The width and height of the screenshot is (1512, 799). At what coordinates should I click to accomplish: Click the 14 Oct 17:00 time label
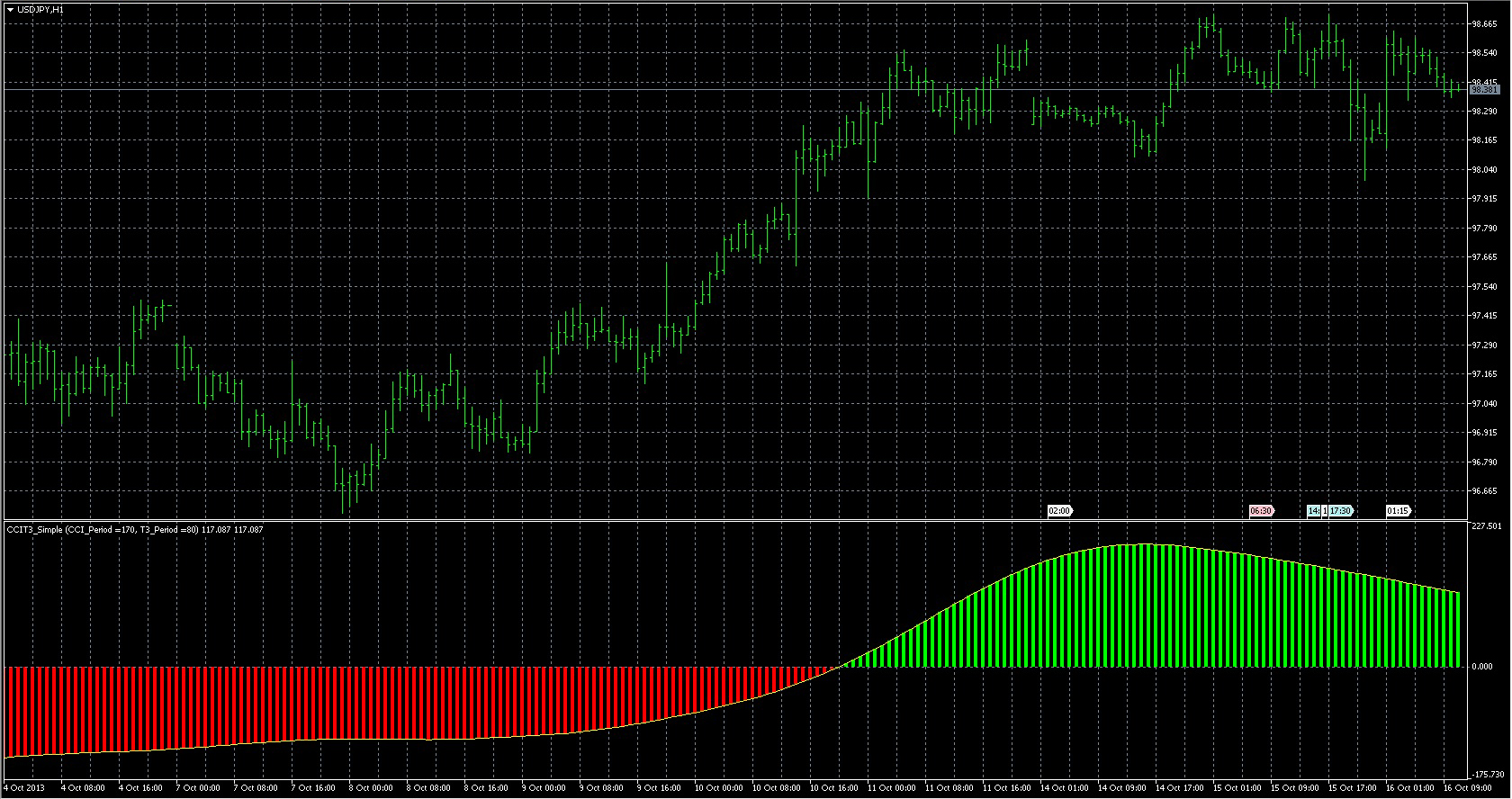tap(1180, 788)
